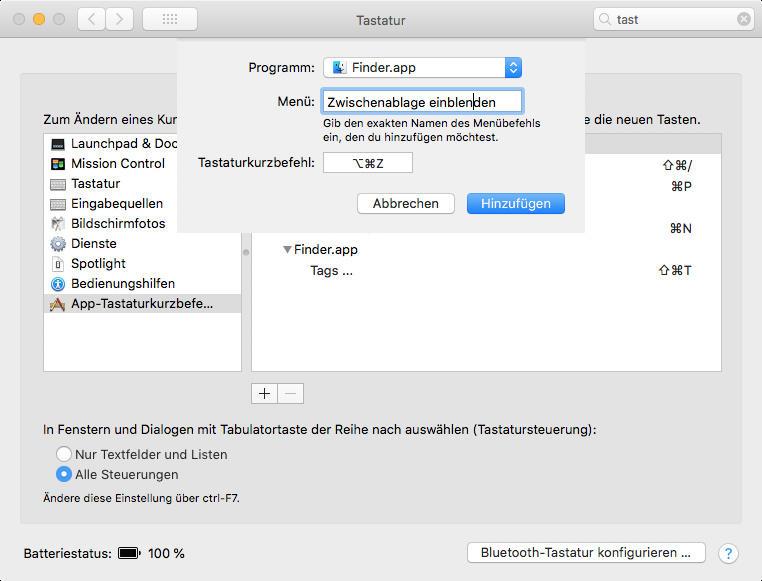Viewport: 762px width, 581px height.
Task: Select Spotlight category
Action: pyautogui.click(x=142, y=264)
